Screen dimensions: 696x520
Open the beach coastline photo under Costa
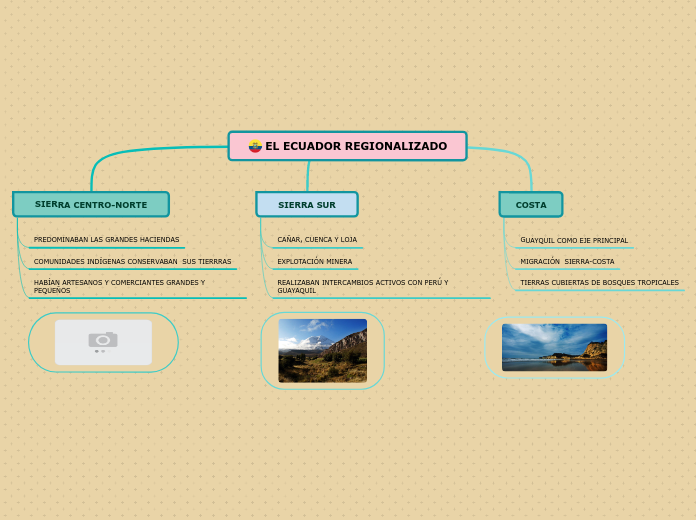click(x=554, y=347)
